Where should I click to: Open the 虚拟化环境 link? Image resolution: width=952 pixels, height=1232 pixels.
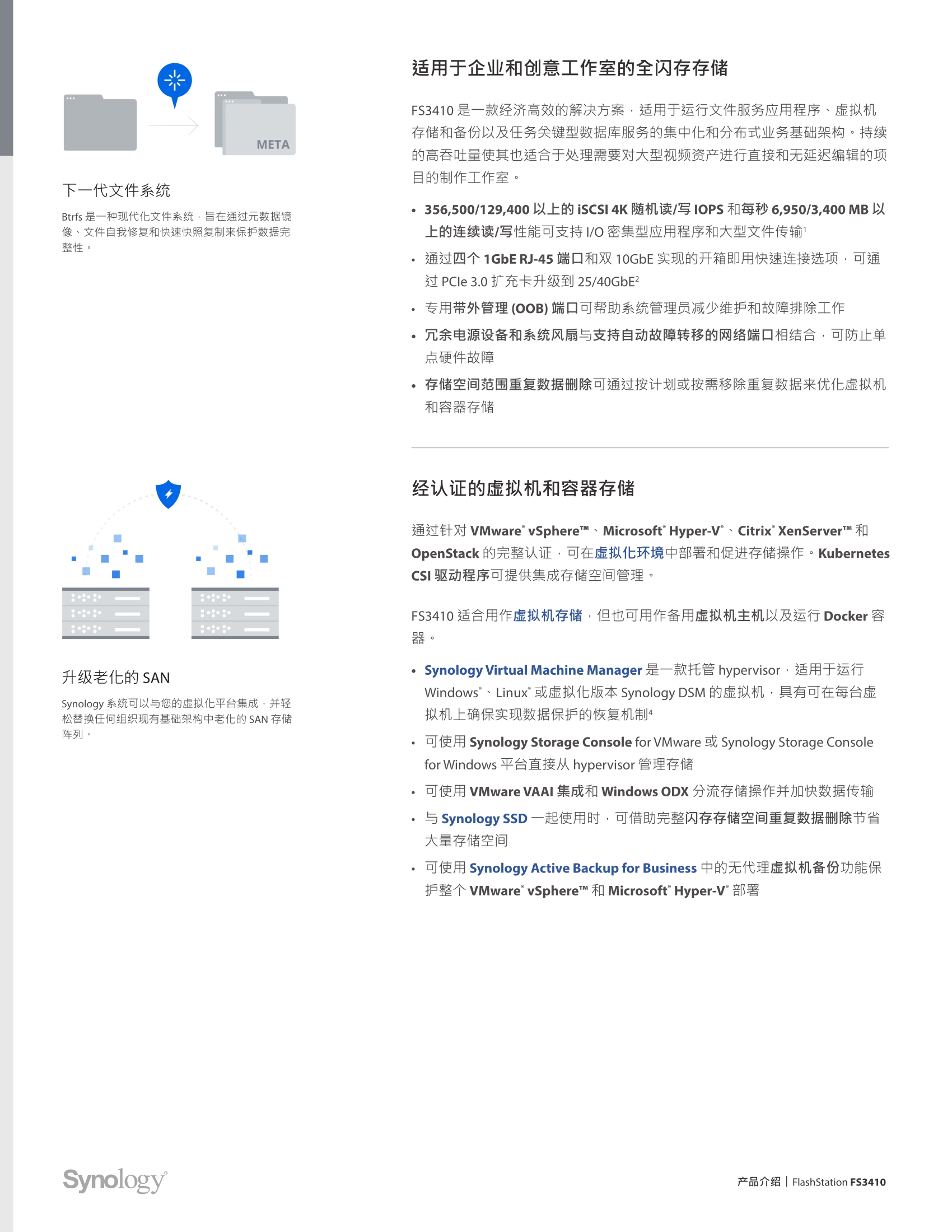(x=629, y=553)
